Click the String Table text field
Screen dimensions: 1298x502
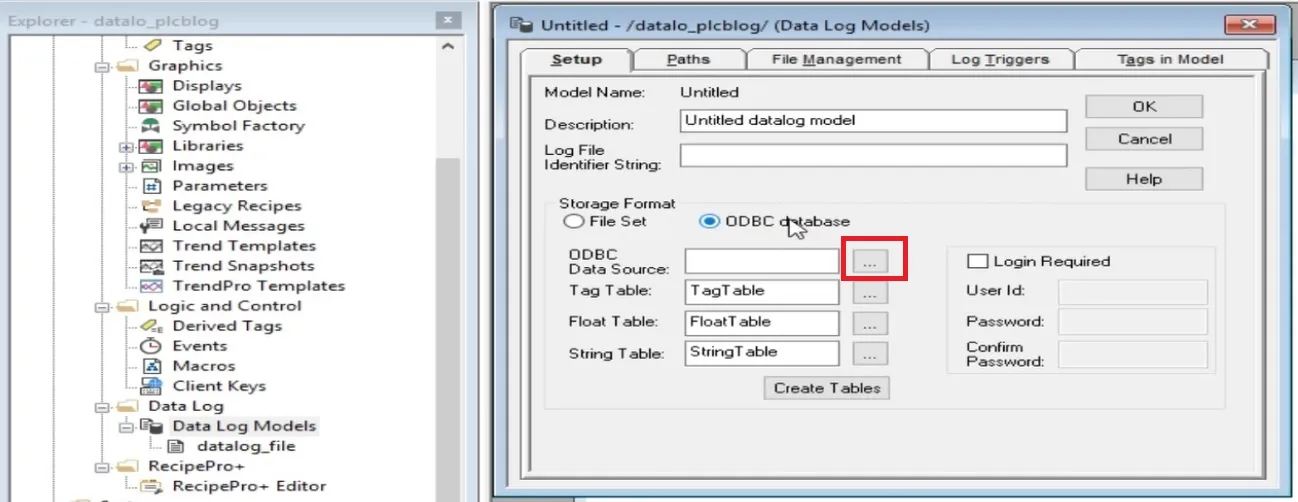coord(762,352)
